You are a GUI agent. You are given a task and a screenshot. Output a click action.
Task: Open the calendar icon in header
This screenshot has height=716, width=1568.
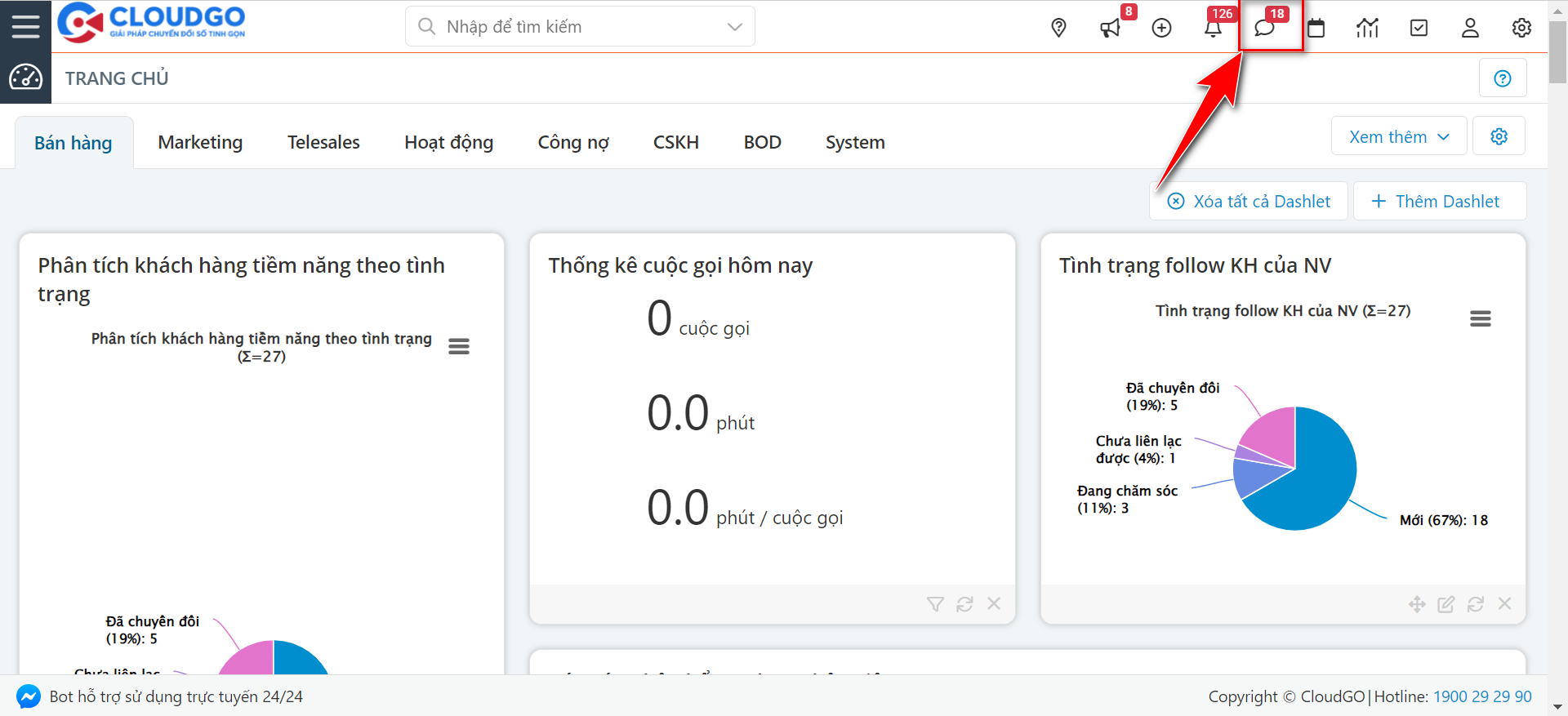[1316, 29]
